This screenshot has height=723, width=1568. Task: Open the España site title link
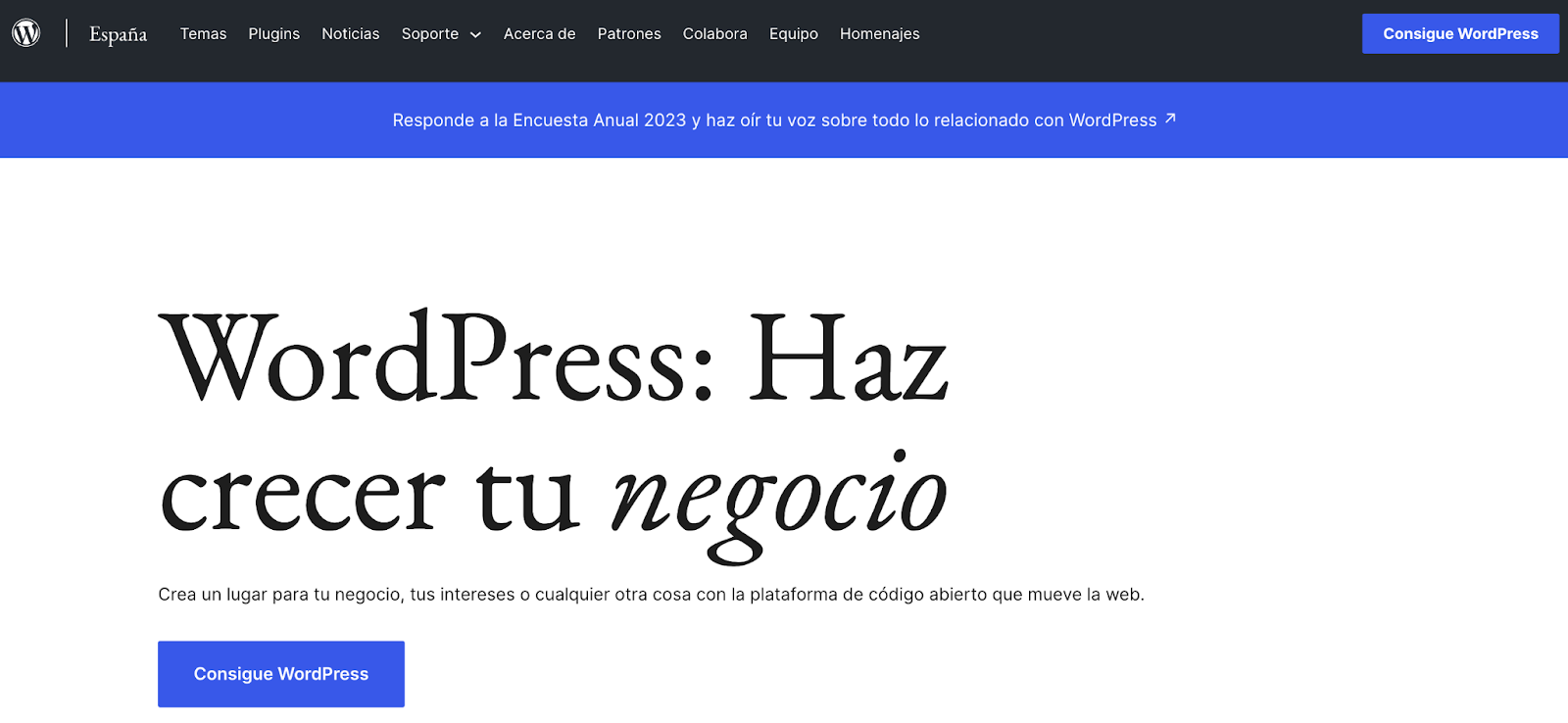[118, 34]
